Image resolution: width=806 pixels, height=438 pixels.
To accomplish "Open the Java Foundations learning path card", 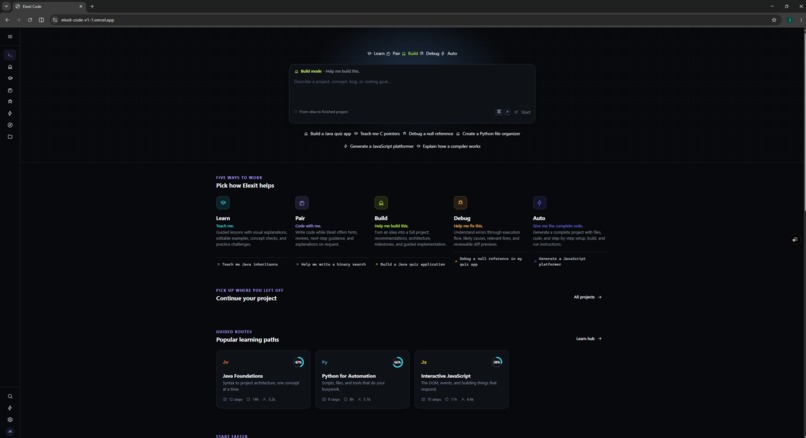I will (263, 379).
